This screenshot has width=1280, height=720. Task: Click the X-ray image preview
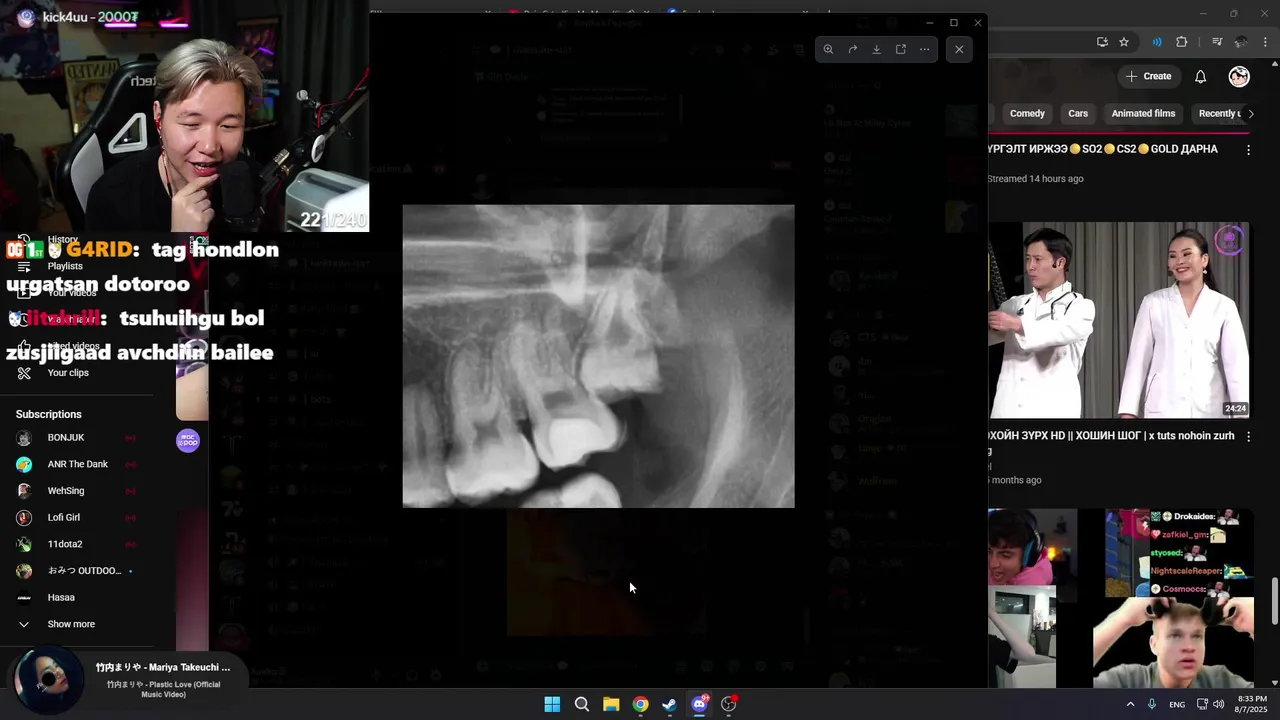pyautogui.click(x=598, y=356)
